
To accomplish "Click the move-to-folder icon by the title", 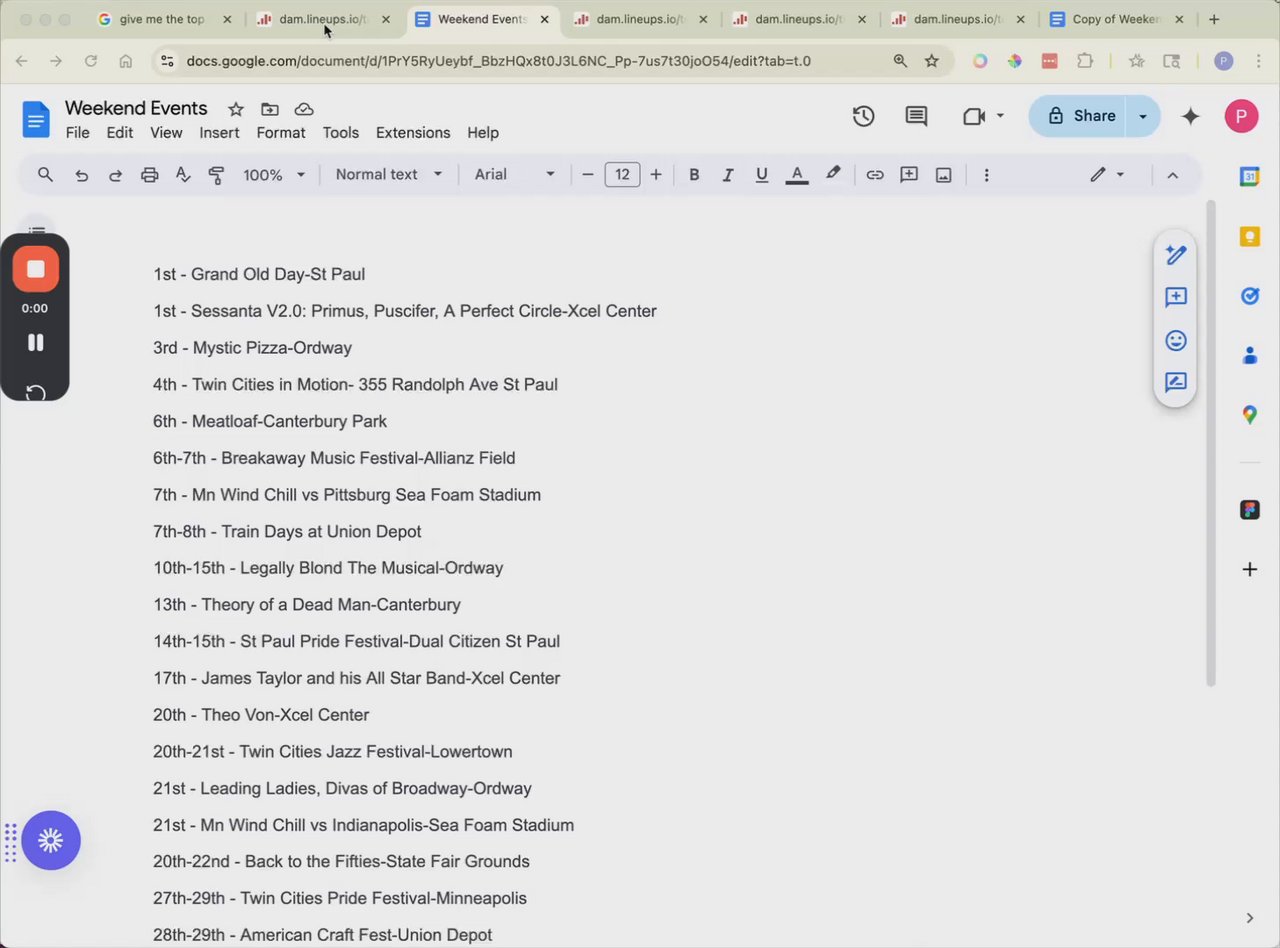I will pyautogui.click(x=270, y=109).
